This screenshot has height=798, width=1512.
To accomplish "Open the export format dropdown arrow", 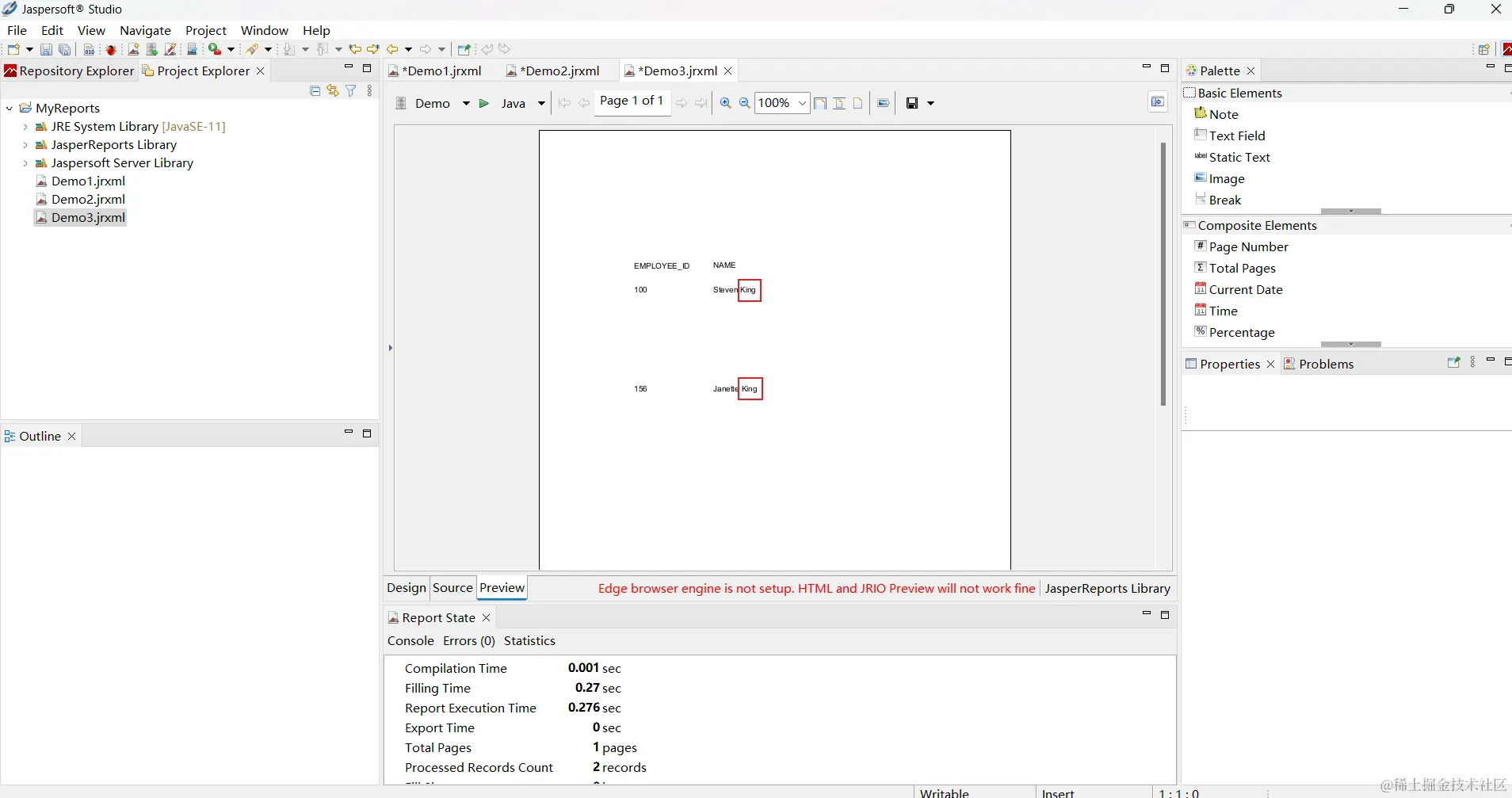I will coord(931,104).
